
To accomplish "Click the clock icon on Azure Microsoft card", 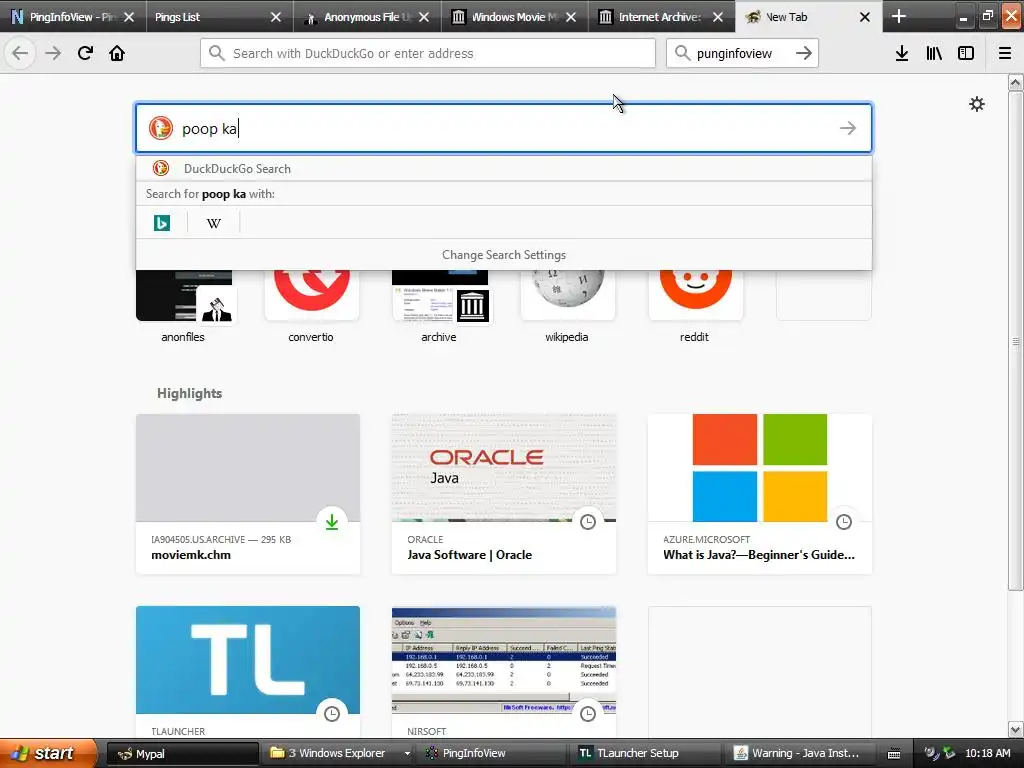I will point(844,522).
